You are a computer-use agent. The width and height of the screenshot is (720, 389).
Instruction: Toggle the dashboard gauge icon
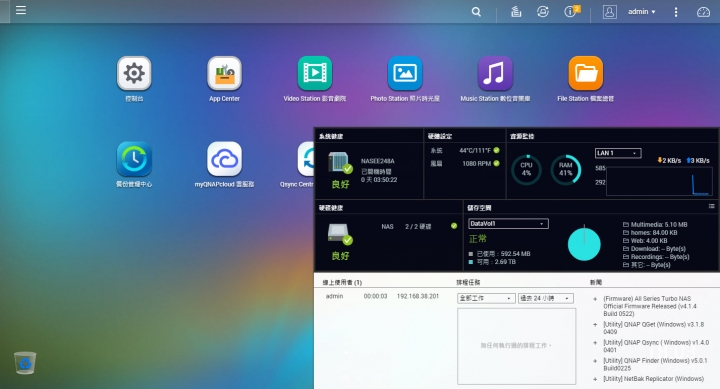click(x=703, y=12)
